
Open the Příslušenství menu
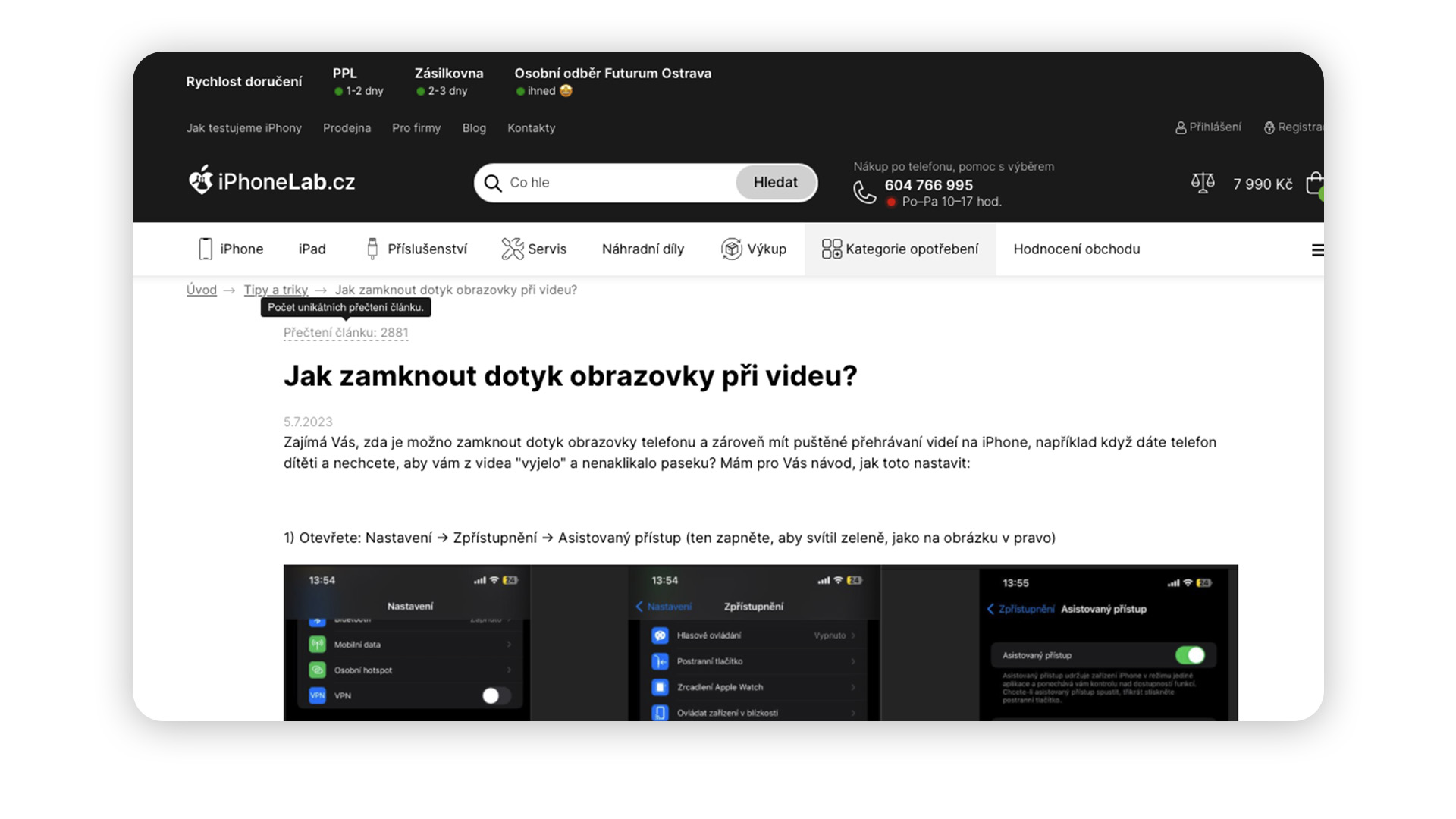click(x=417, y=249)
